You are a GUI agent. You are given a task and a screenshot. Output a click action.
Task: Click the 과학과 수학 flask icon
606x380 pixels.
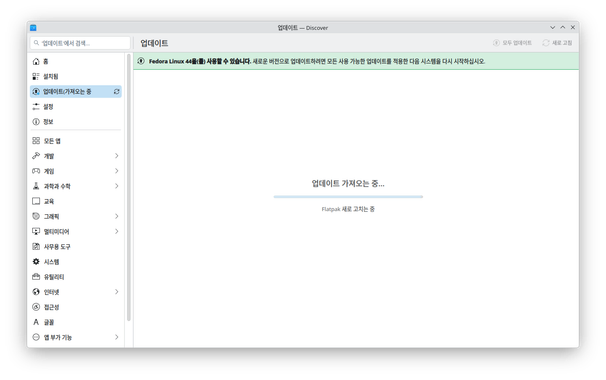(x=36, y=186)
